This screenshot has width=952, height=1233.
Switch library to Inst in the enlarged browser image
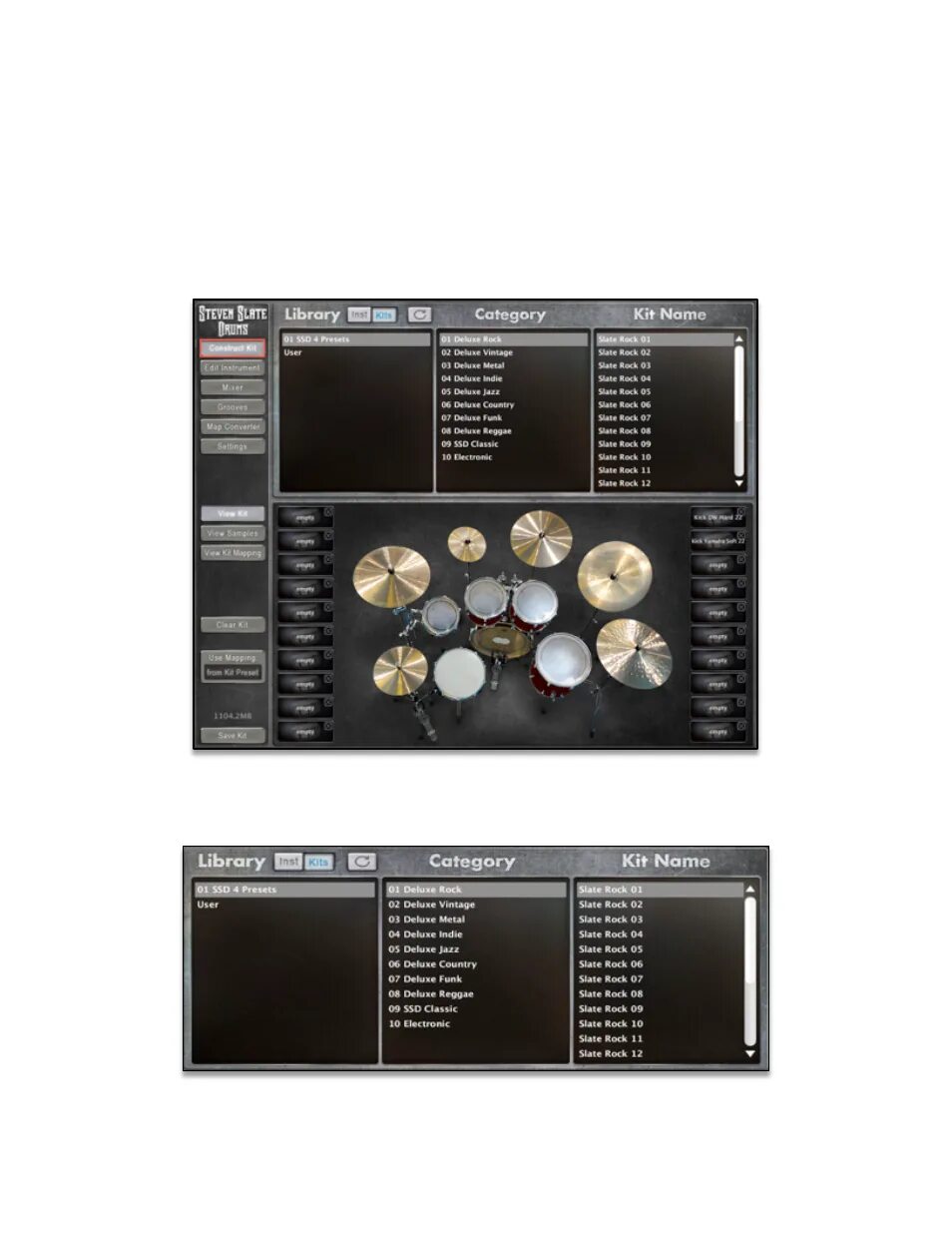coord(288,862)
